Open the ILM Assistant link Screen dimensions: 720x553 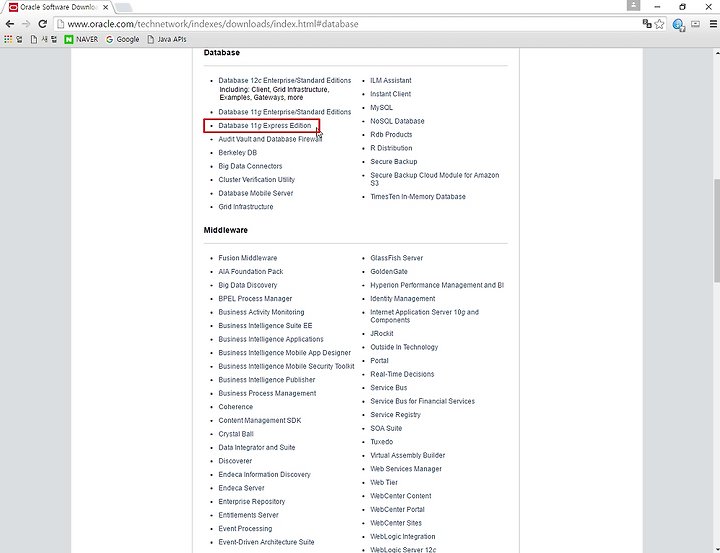[x=391, y=80]
